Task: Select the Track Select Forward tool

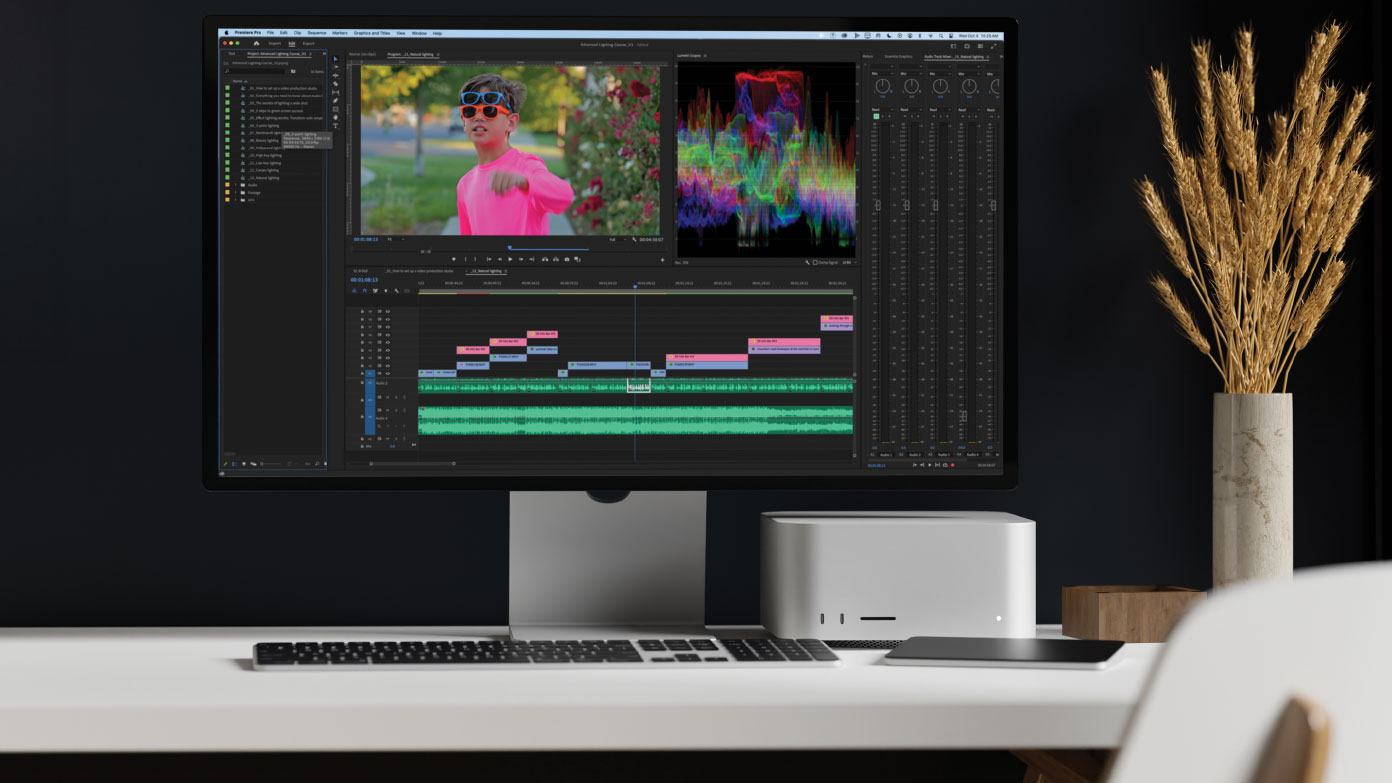Action: click(x=336, y=67)
